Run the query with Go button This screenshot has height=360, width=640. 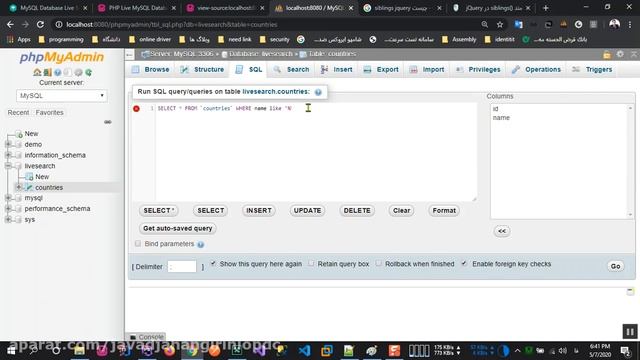click(x=616, y=266)
